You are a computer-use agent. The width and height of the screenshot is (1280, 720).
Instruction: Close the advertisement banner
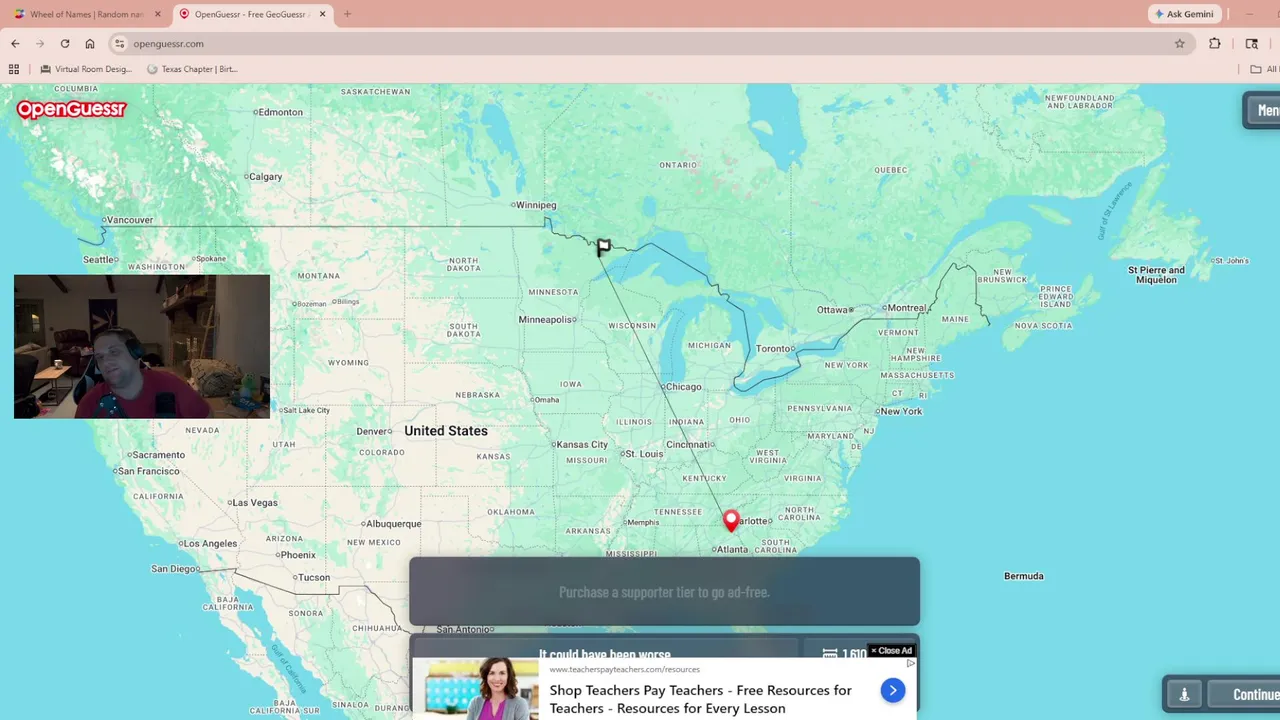pos(891,651)
